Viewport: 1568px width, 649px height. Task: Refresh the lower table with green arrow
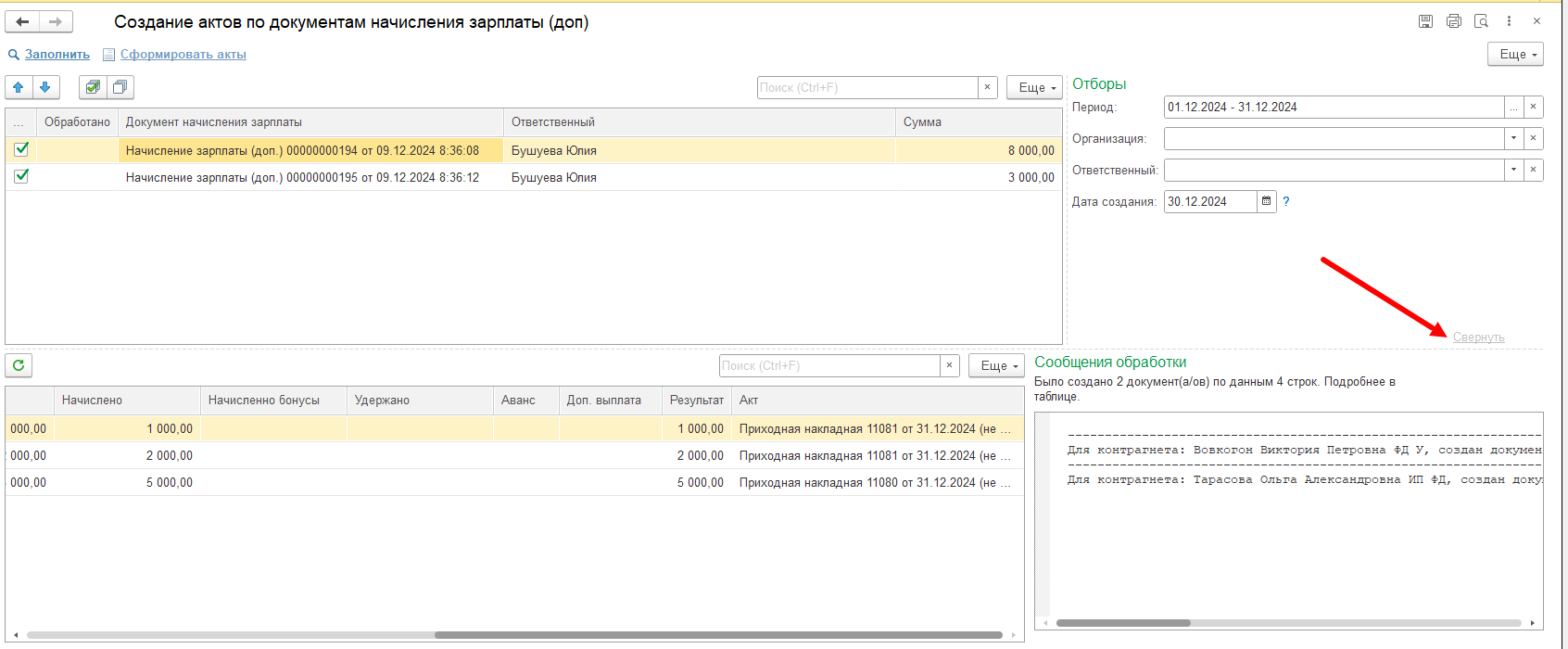(19, 365)
